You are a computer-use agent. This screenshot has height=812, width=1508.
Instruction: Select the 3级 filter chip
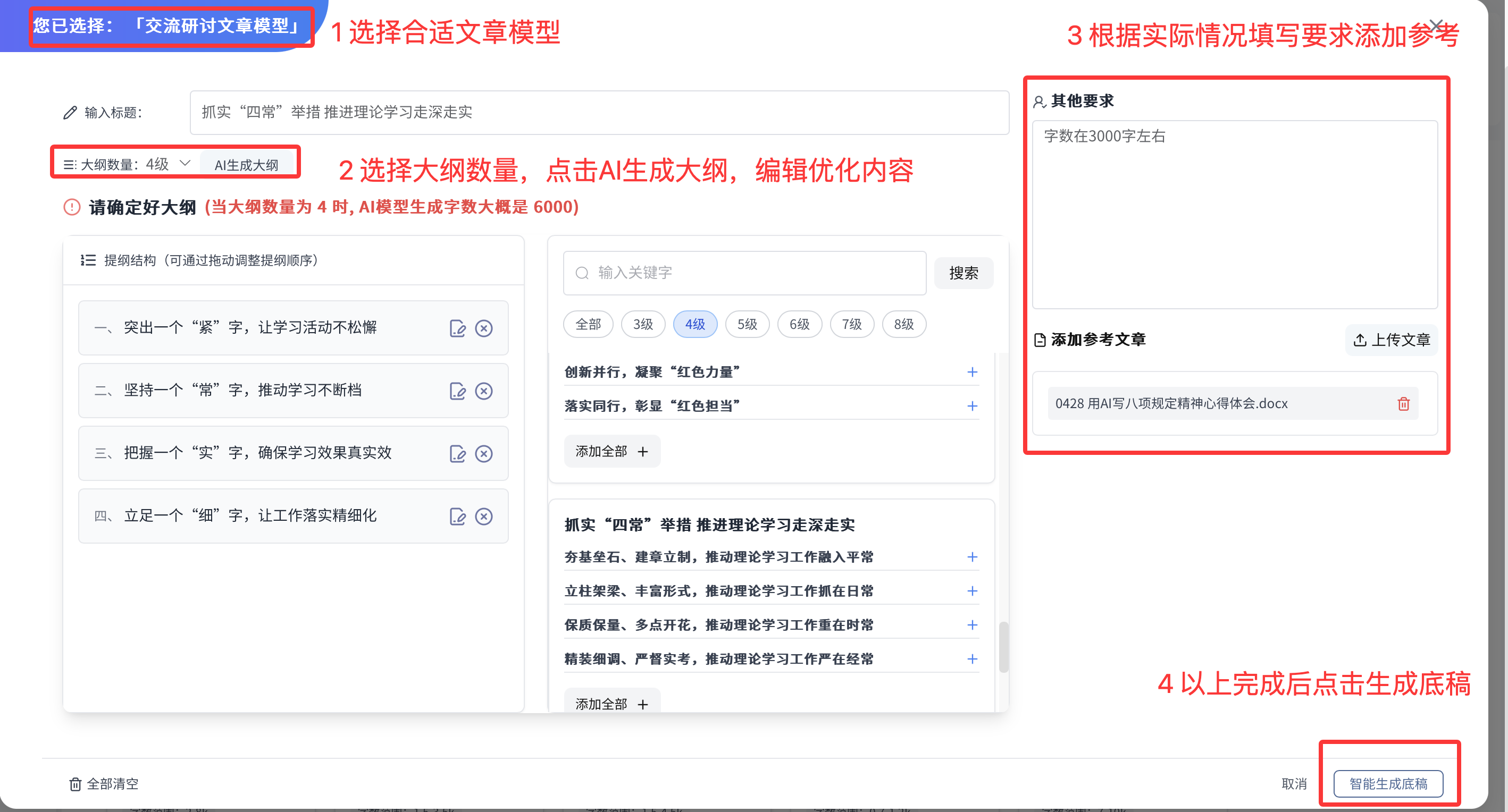pos(643,325)
